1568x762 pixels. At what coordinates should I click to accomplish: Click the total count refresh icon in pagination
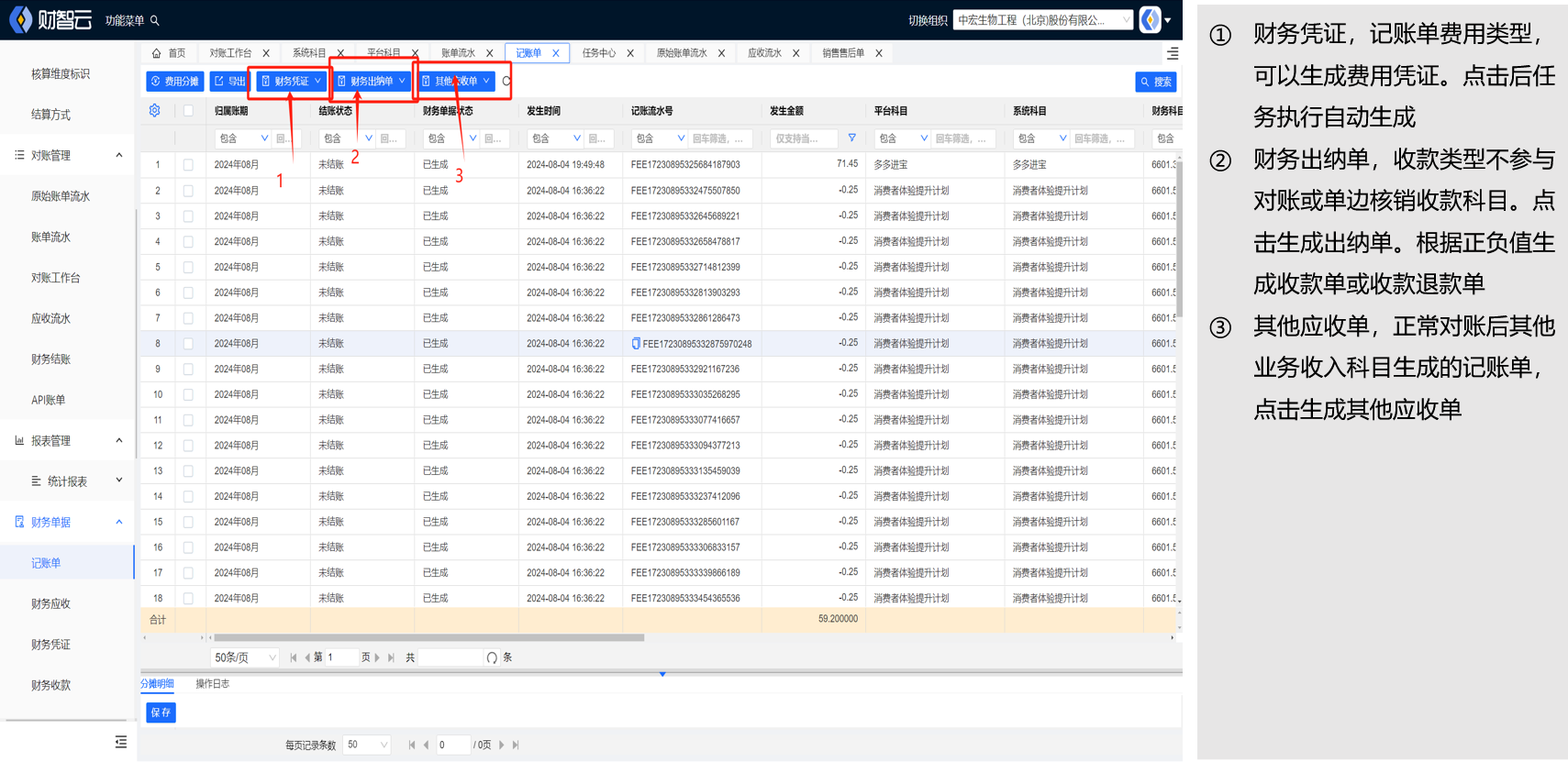pos(492,657)
